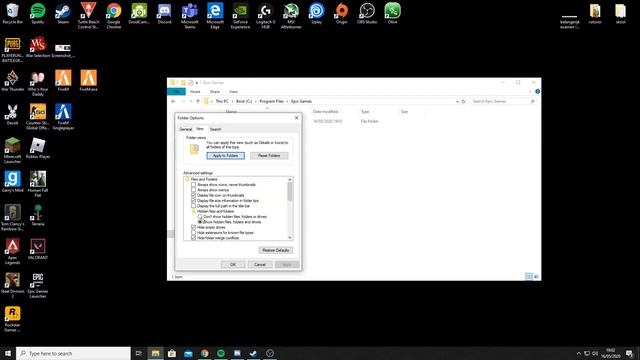Image resolution: width=640 pixels, height=360 pixels.
Task: Select Show hidden files, folders and drives
Action: click(x=200, y=222)
